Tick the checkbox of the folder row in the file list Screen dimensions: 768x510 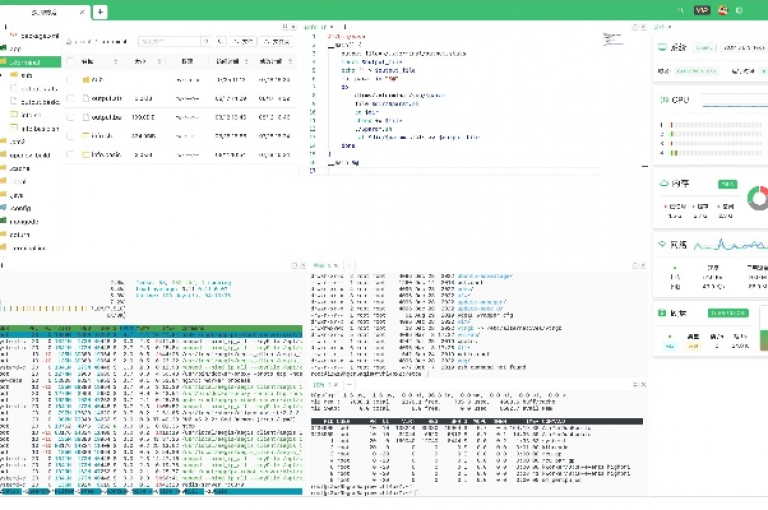coord(70,79)
